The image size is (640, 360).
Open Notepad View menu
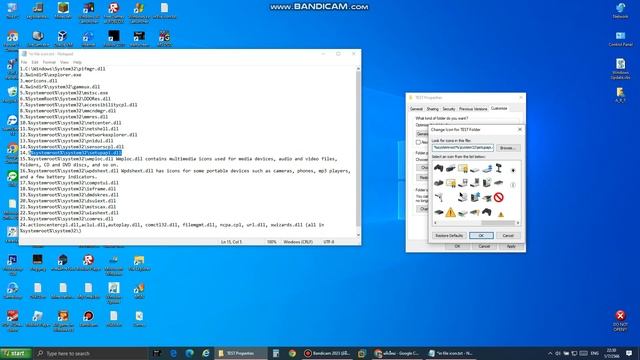pyautogui.click(x=64, y=62)
